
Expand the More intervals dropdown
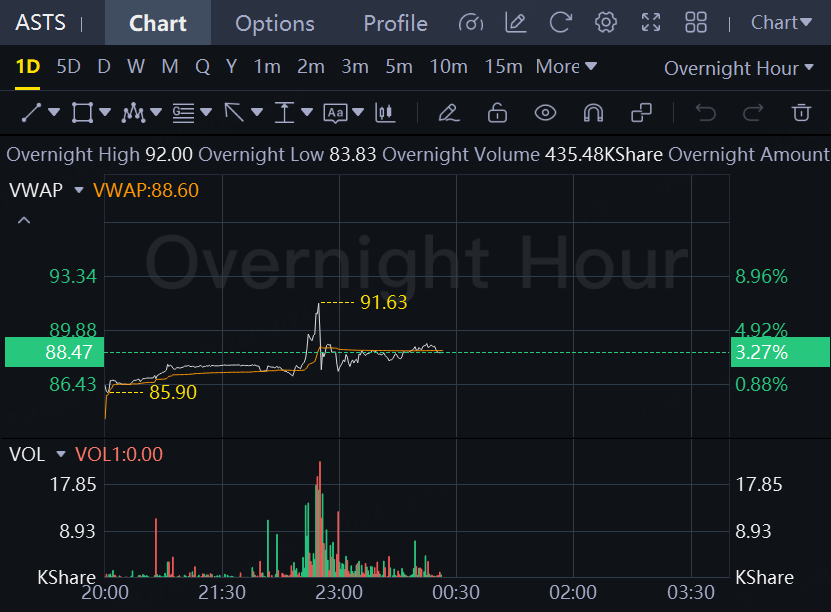(x=566, y=67)
